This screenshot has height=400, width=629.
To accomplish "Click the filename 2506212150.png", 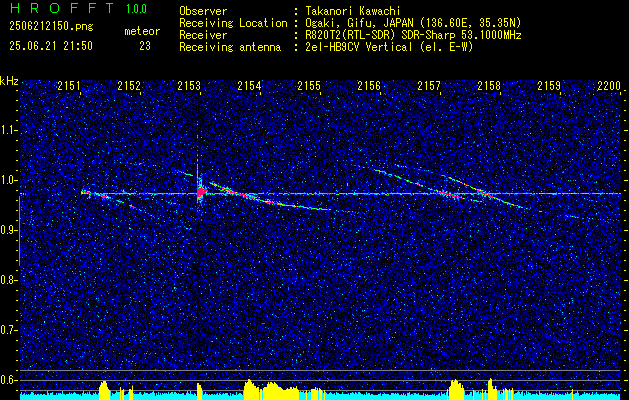I will 51,26.
